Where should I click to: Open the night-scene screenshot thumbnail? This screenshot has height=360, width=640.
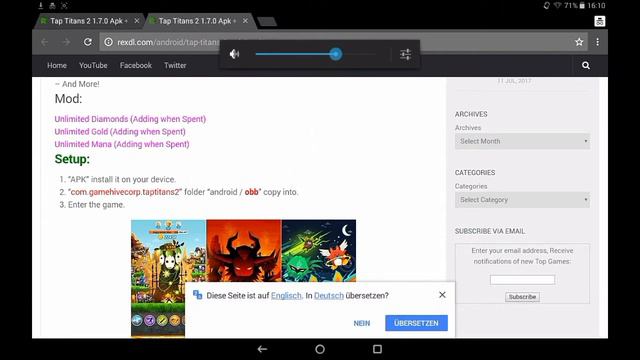click(x=319, y=251)
